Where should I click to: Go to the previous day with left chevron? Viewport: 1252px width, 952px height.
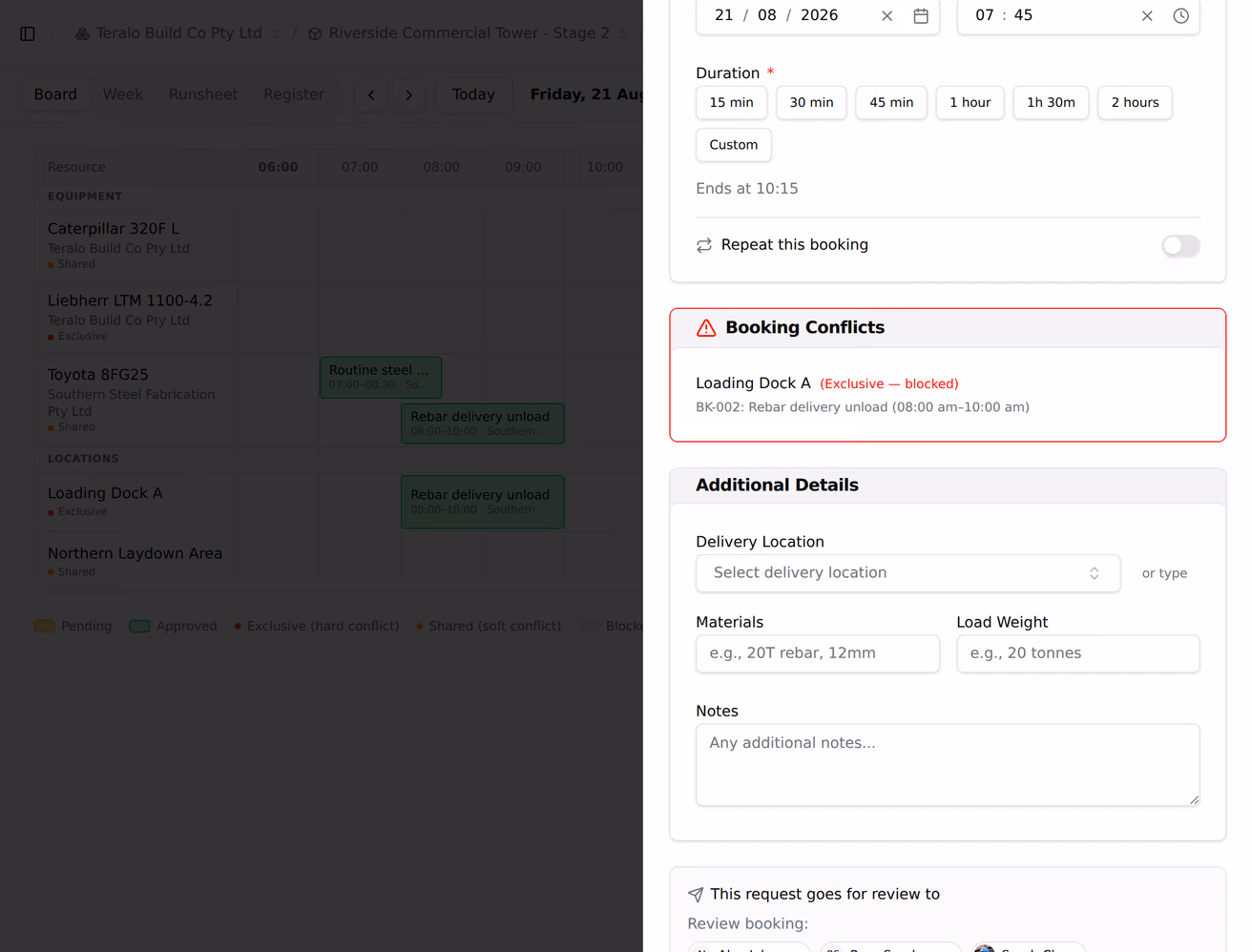tap(371, 95)
